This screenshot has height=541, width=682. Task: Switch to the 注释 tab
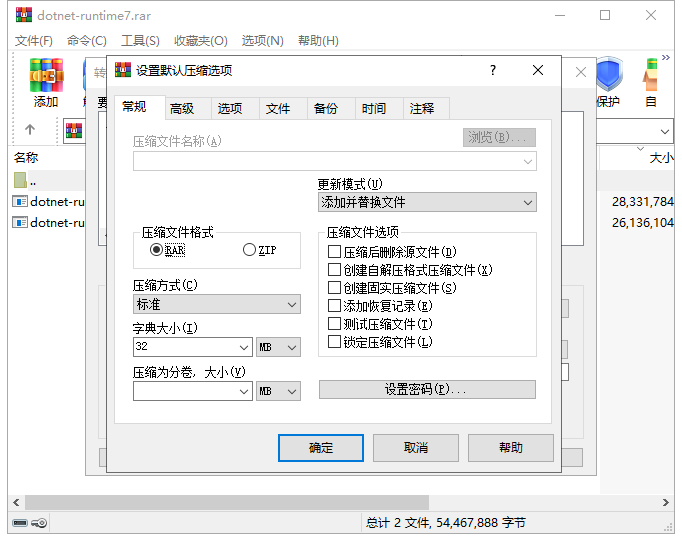421,108
